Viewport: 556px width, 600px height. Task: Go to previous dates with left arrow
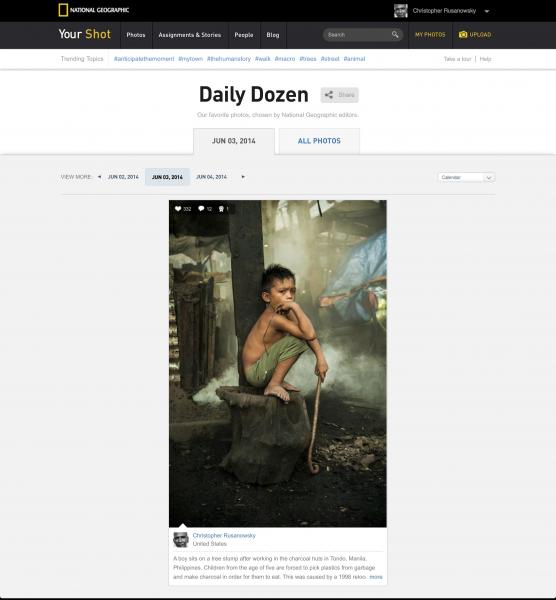coord(99,177)
